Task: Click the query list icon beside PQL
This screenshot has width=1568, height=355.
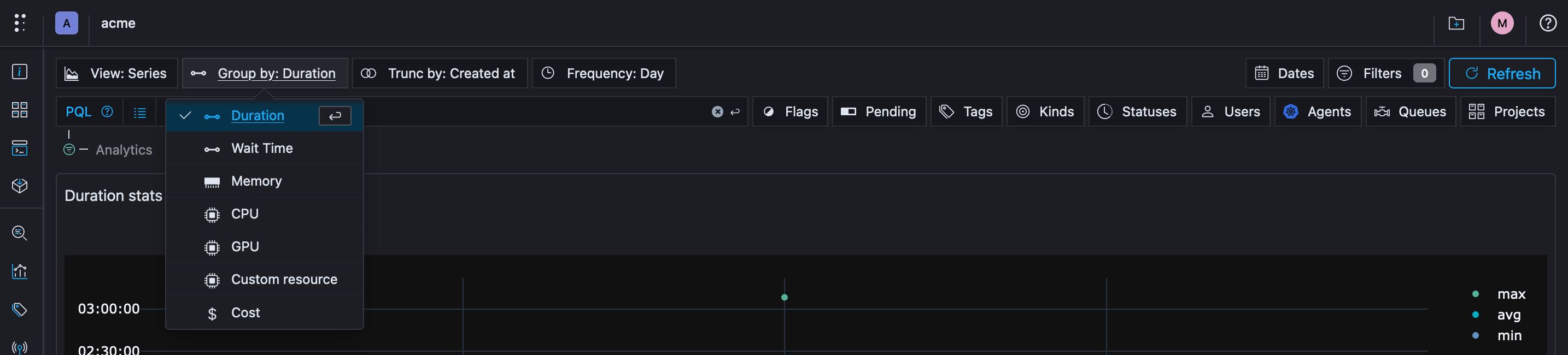Action: click(x=140, y=113)
